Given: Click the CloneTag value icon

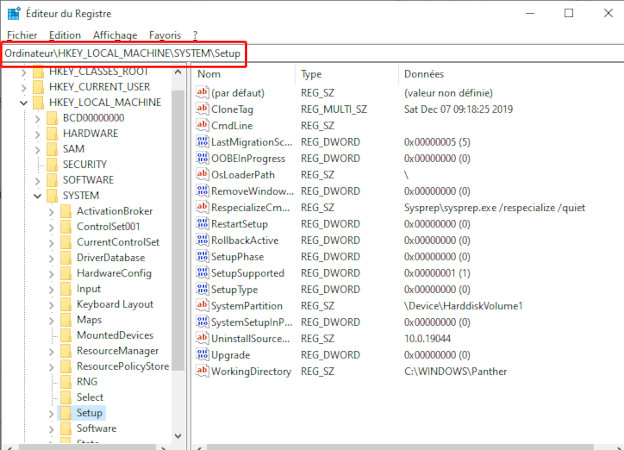Looking at the screenshot, I should (x=202, y=109).
